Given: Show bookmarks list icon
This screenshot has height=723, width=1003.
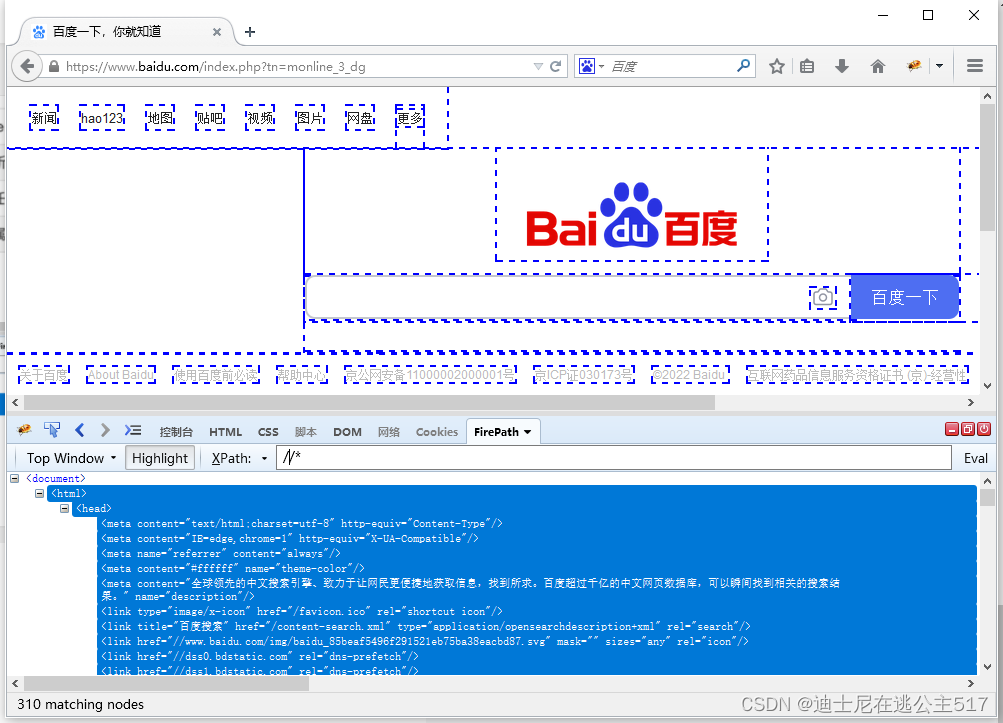Looking at the screenshot, I should pos(807,66).
